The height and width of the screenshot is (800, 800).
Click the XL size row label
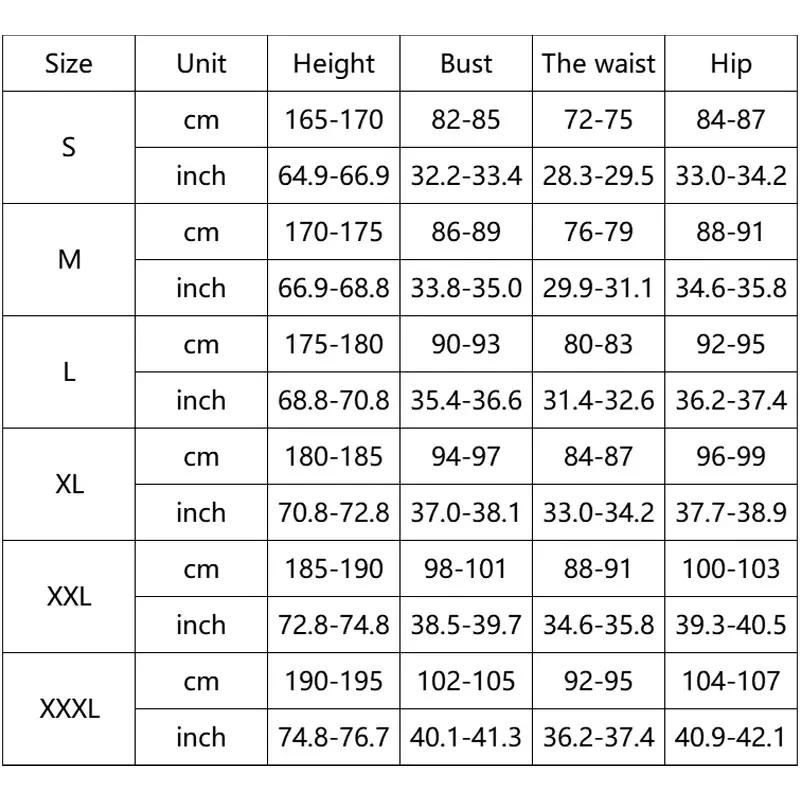pyautogui.click(x=69, y=485)
